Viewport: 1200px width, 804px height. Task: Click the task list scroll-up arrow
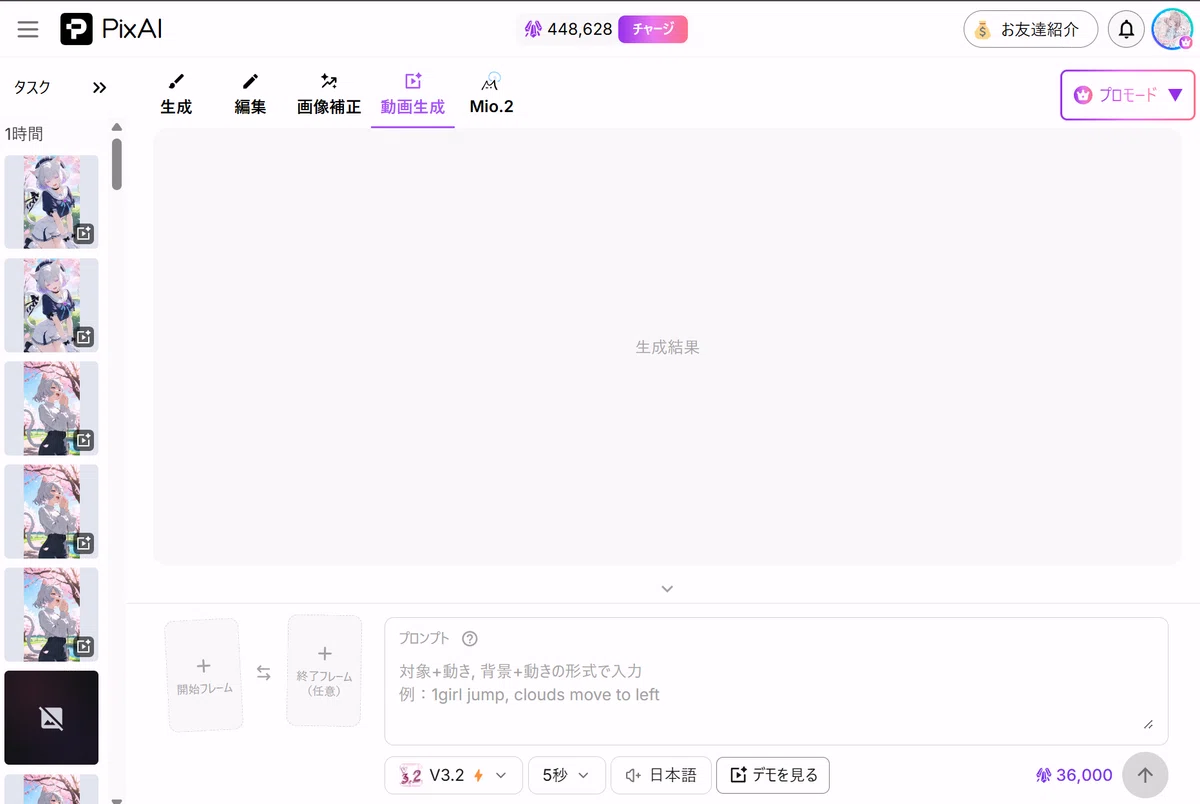tap(117, 127)
